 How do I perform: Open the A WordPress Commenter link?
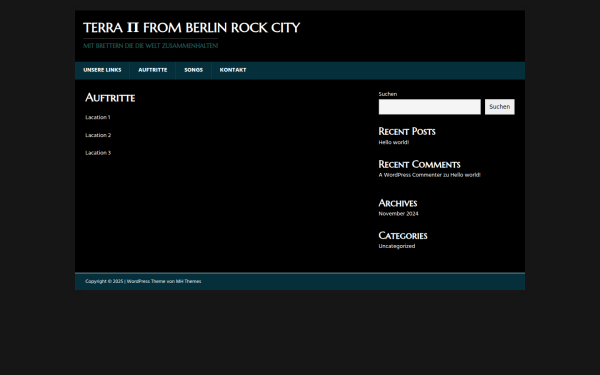point(410,175)
